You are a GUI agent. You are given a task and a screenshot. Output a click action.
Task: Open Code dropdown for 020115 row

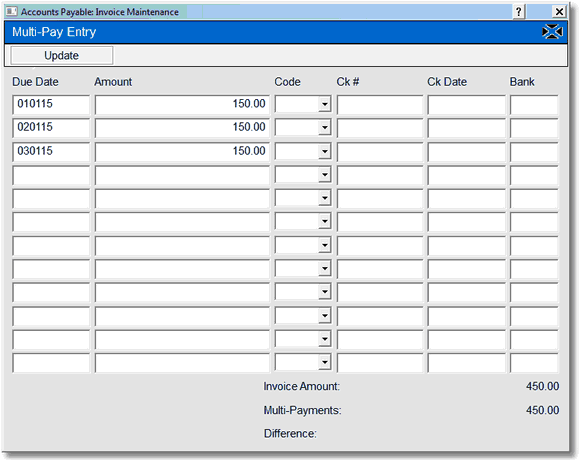(325, 128)
